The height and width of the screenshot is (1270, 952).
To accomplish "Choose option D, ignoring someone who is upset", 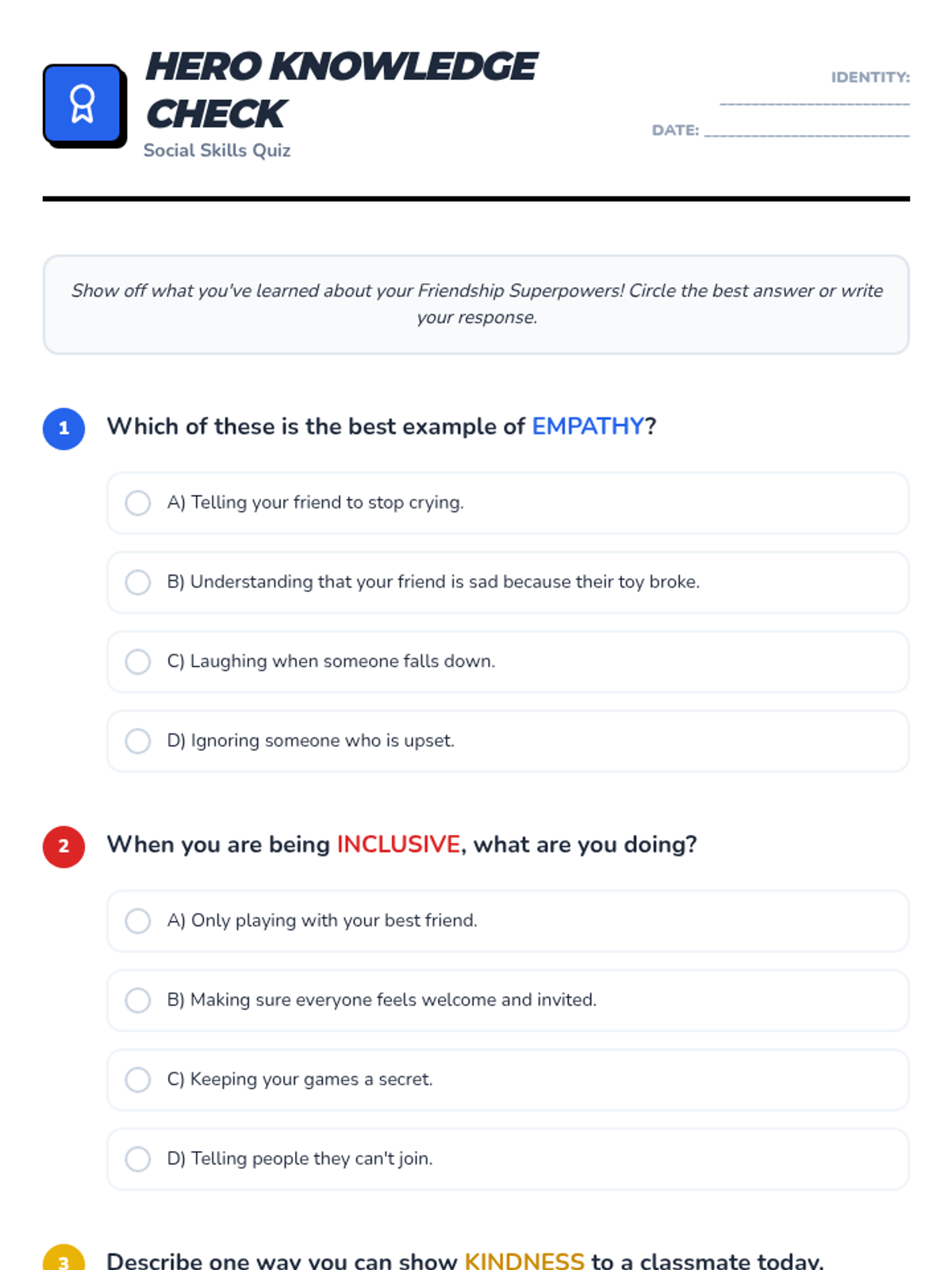I will [x=508, y=741].
